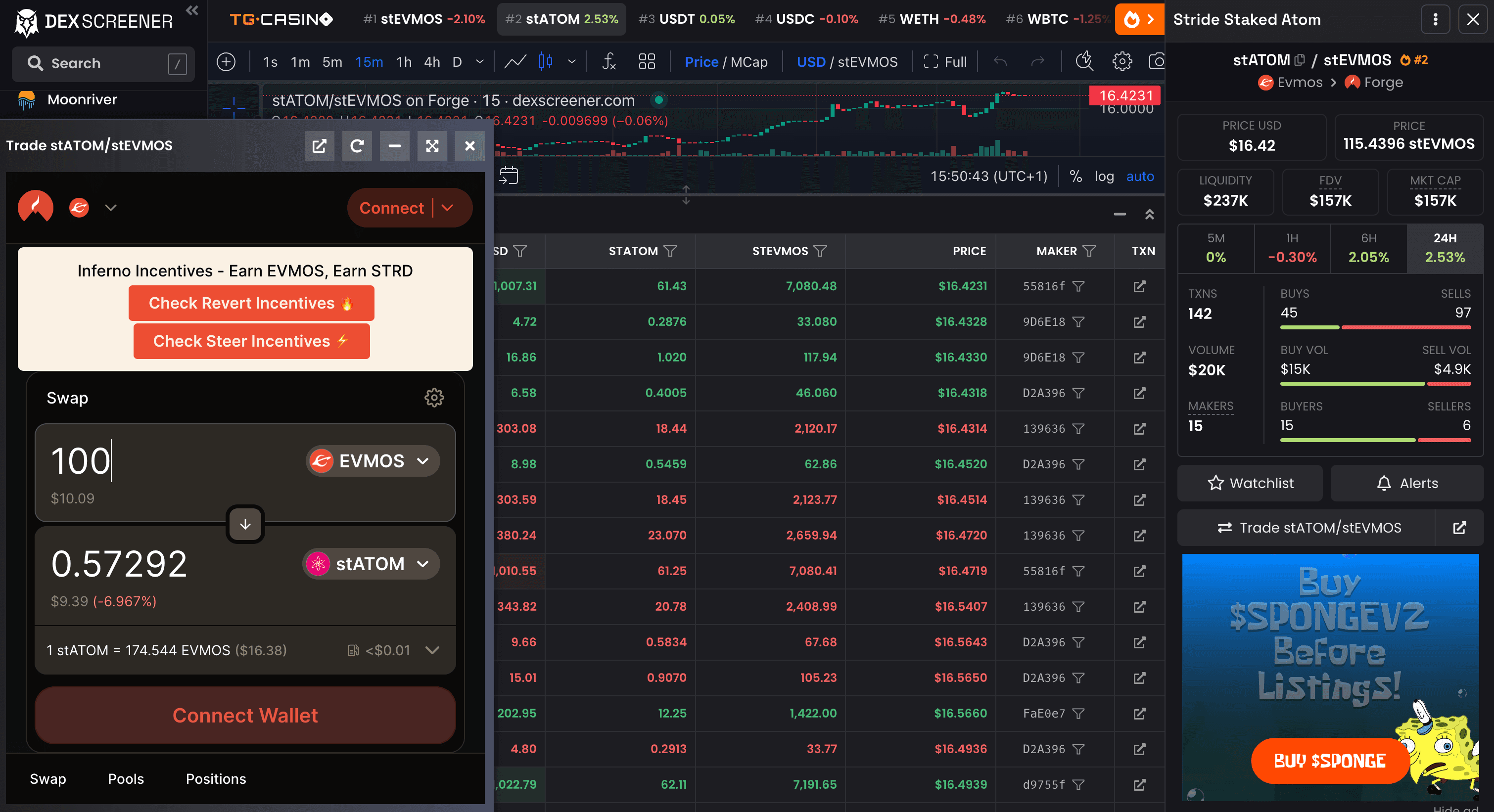The width and height of the screenshot is (1494, 812).
Task: Open the go-to-date calendar icon
Action: (x=509, y=176)
